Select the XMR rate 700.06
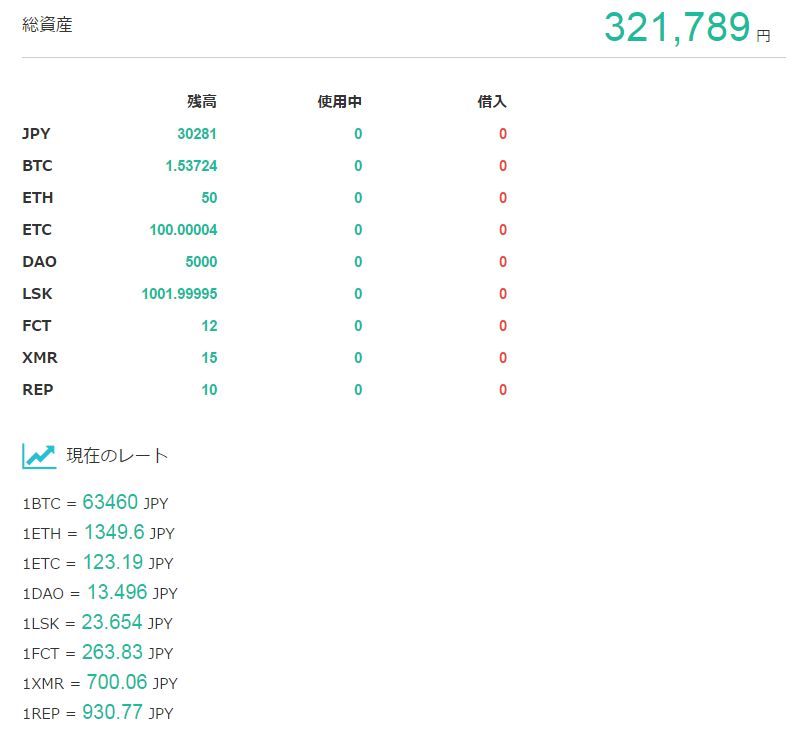The image size is (808, 733). pyautogui.click(x=115, y=682)
